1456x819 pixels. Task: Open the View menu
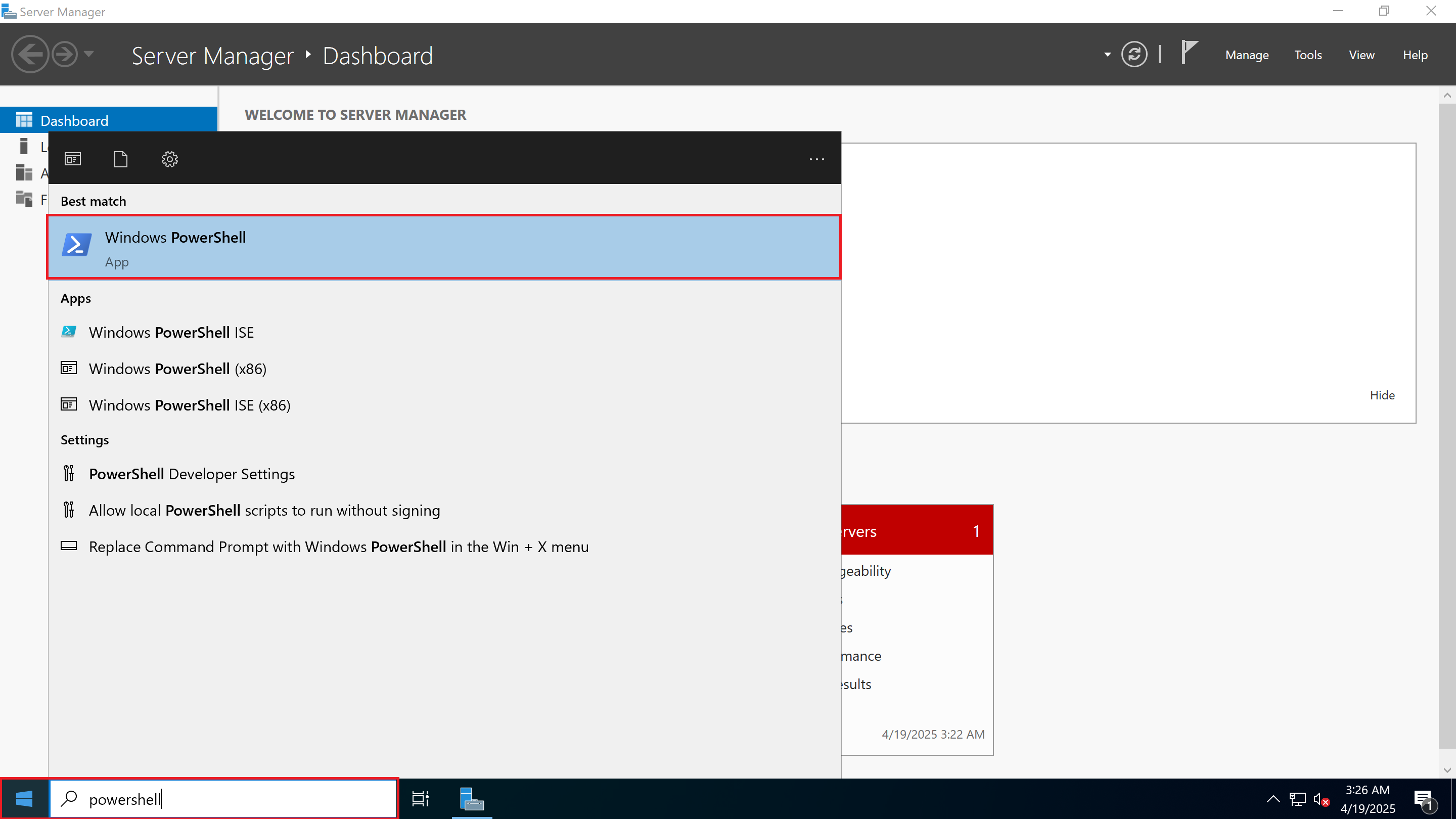point(1361,55)
